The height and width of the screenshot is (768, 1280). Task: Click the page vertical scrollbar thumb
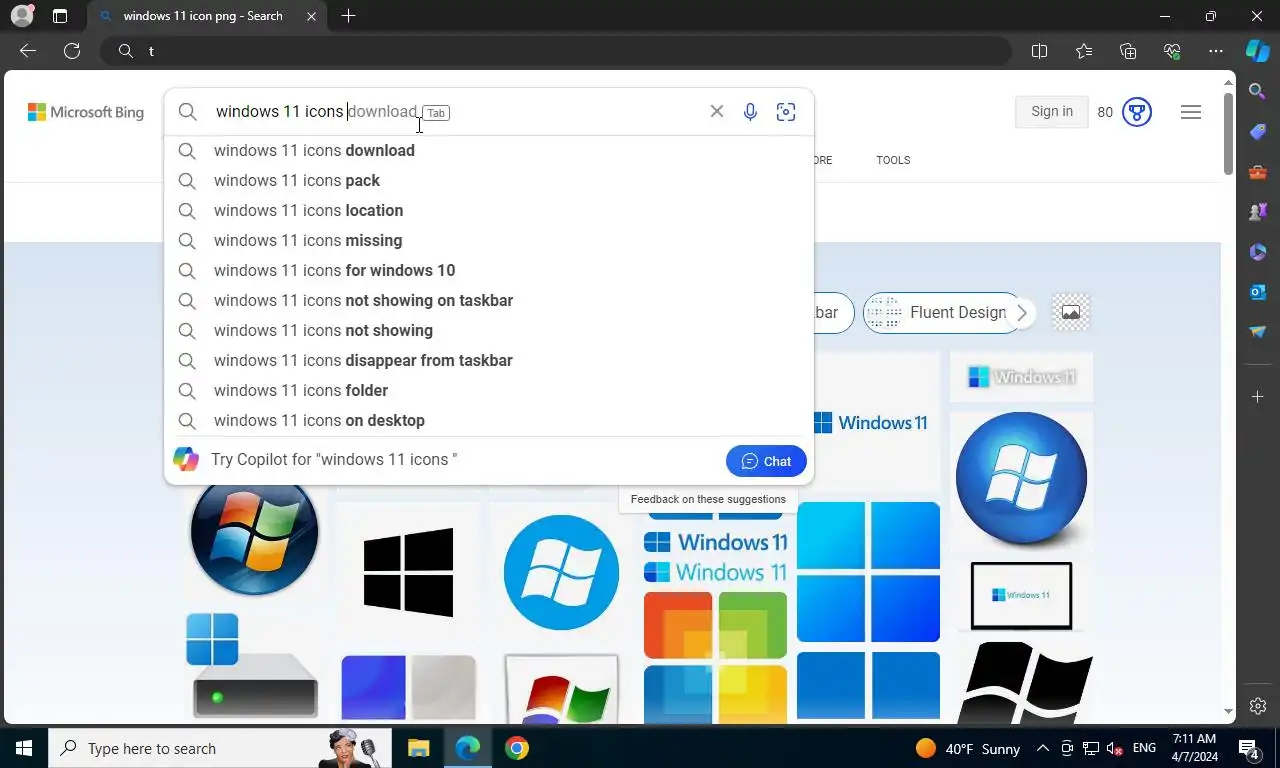(1228, 134)
